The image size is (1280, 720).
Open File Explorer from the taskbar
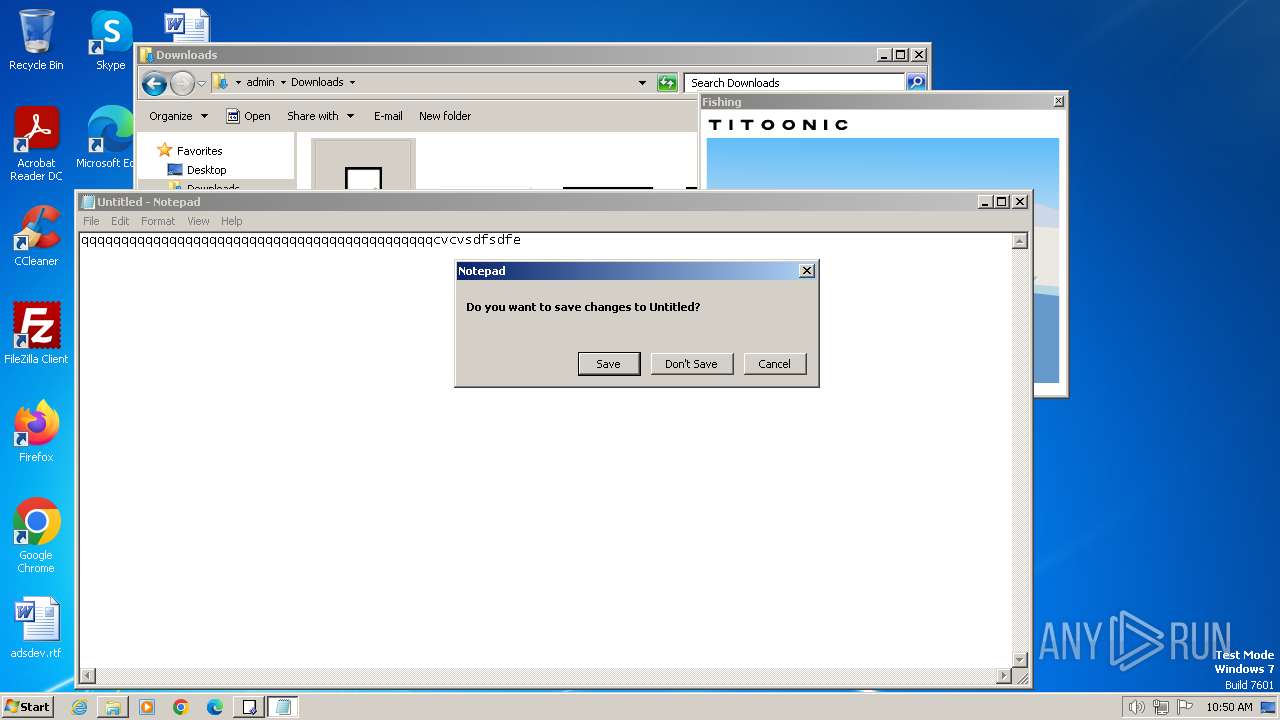tap(113, 707)
